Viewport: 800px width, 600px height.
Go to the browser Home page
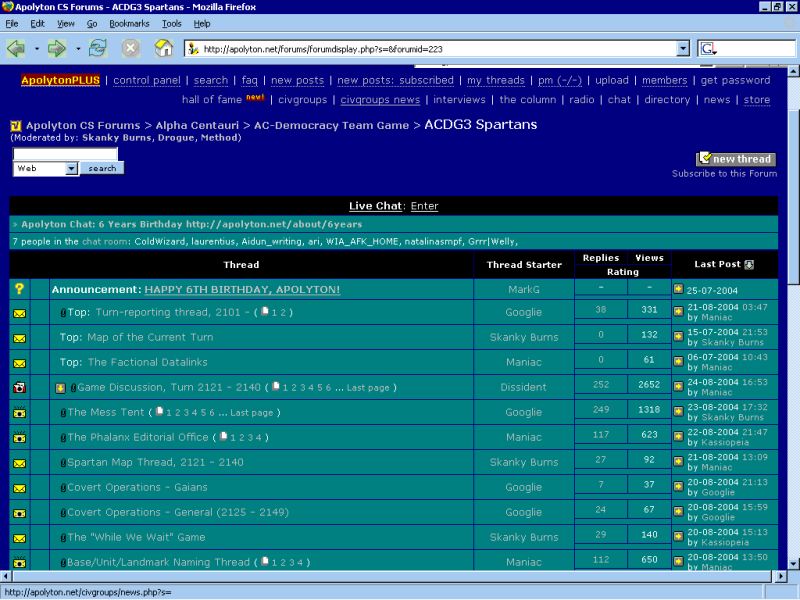pos(164,48)
